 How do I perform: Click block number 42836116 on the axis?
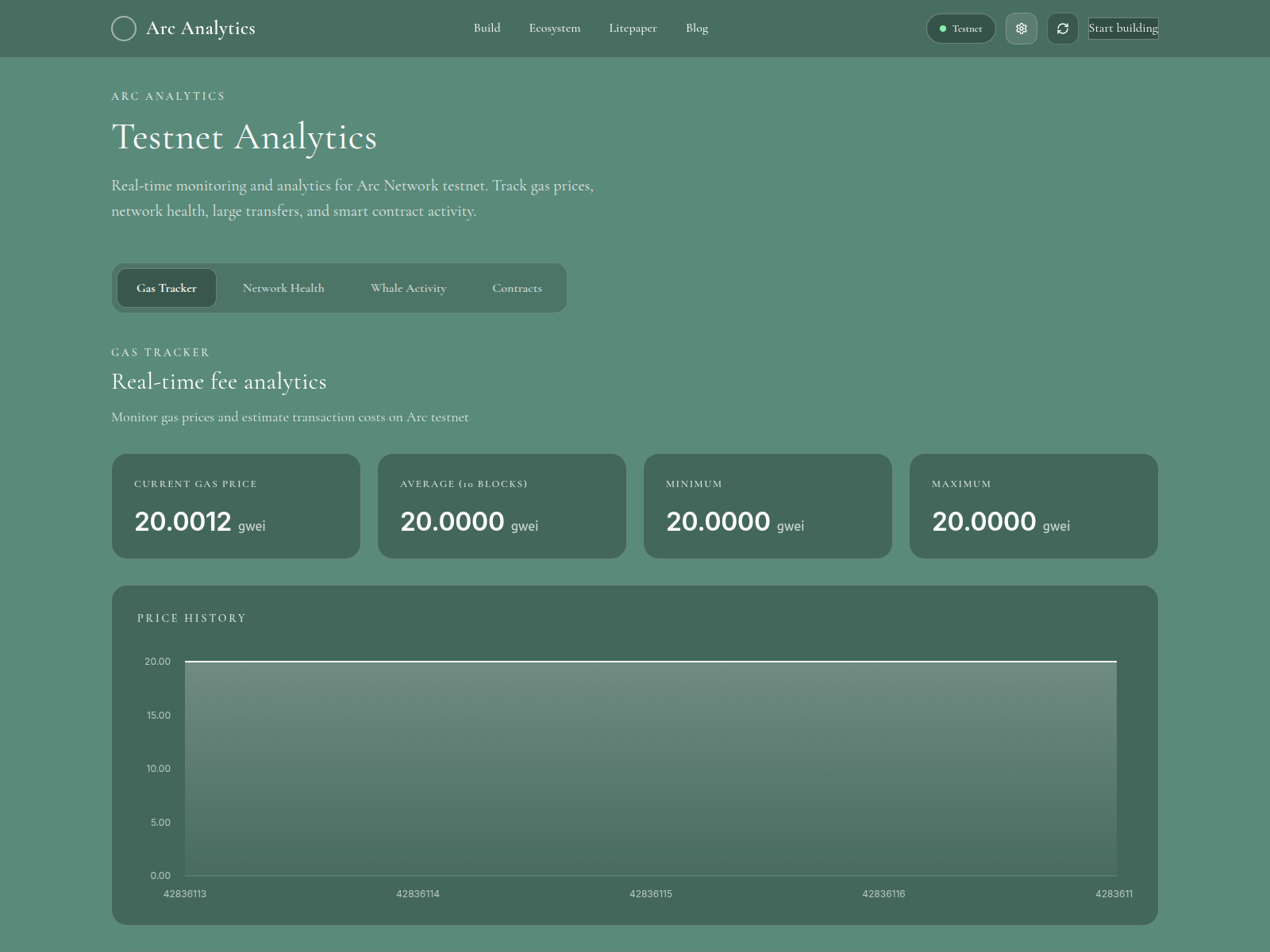[883, 894]
